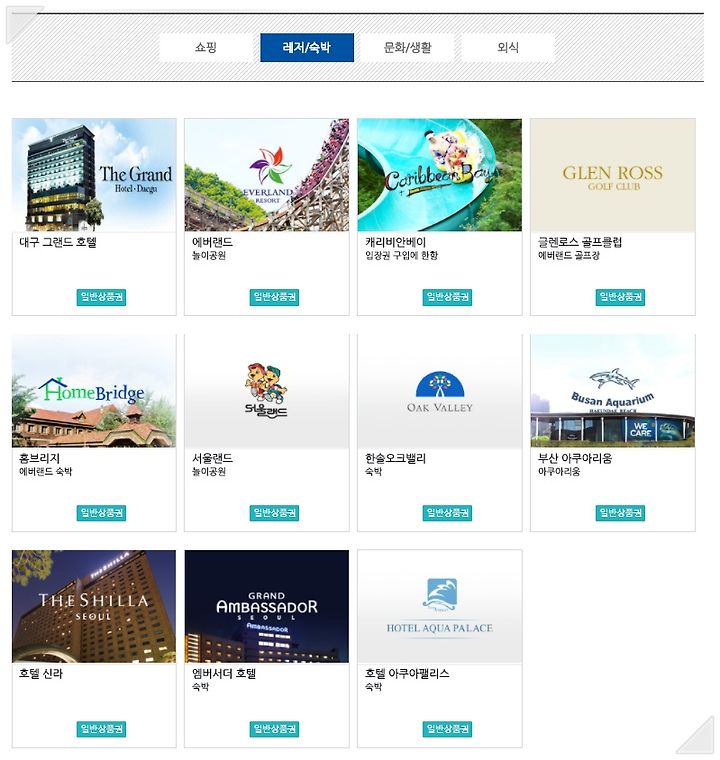720x760 pixels.
Task: Open the 문화/생활 tab
Action: tap(407, 48)
